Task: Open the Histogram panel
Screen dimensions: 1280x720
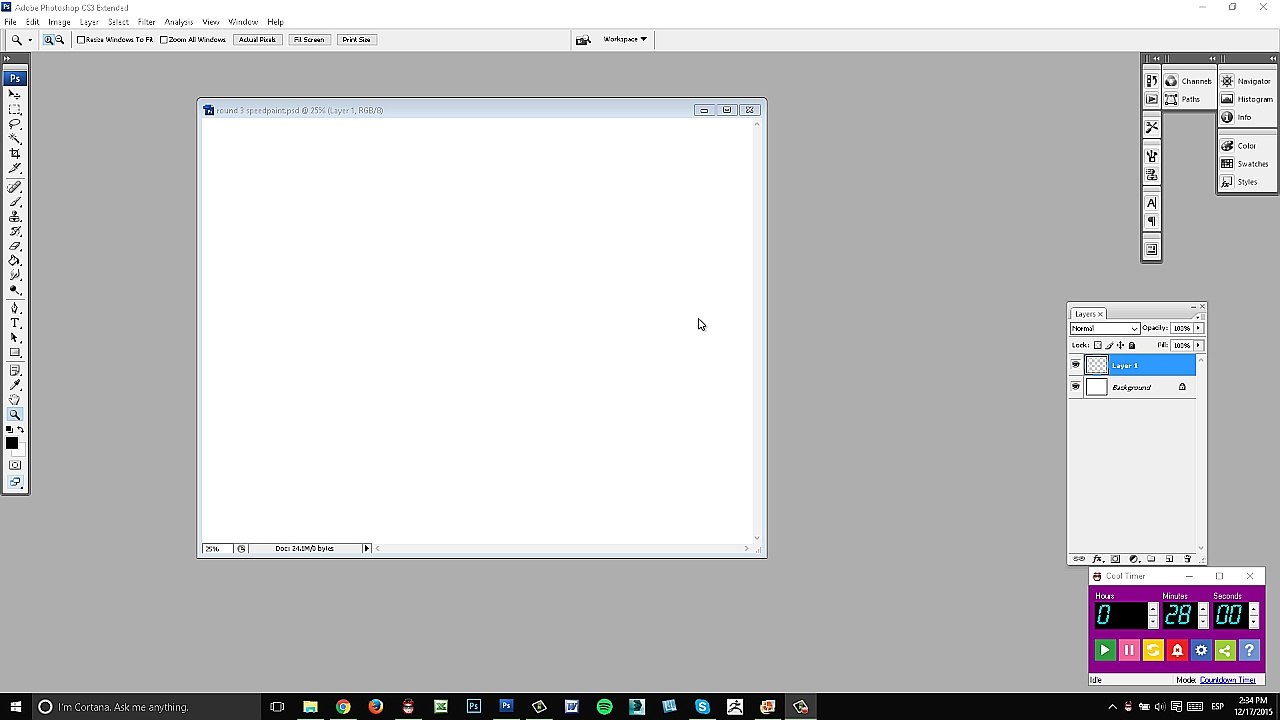Action: [1246, 99]
